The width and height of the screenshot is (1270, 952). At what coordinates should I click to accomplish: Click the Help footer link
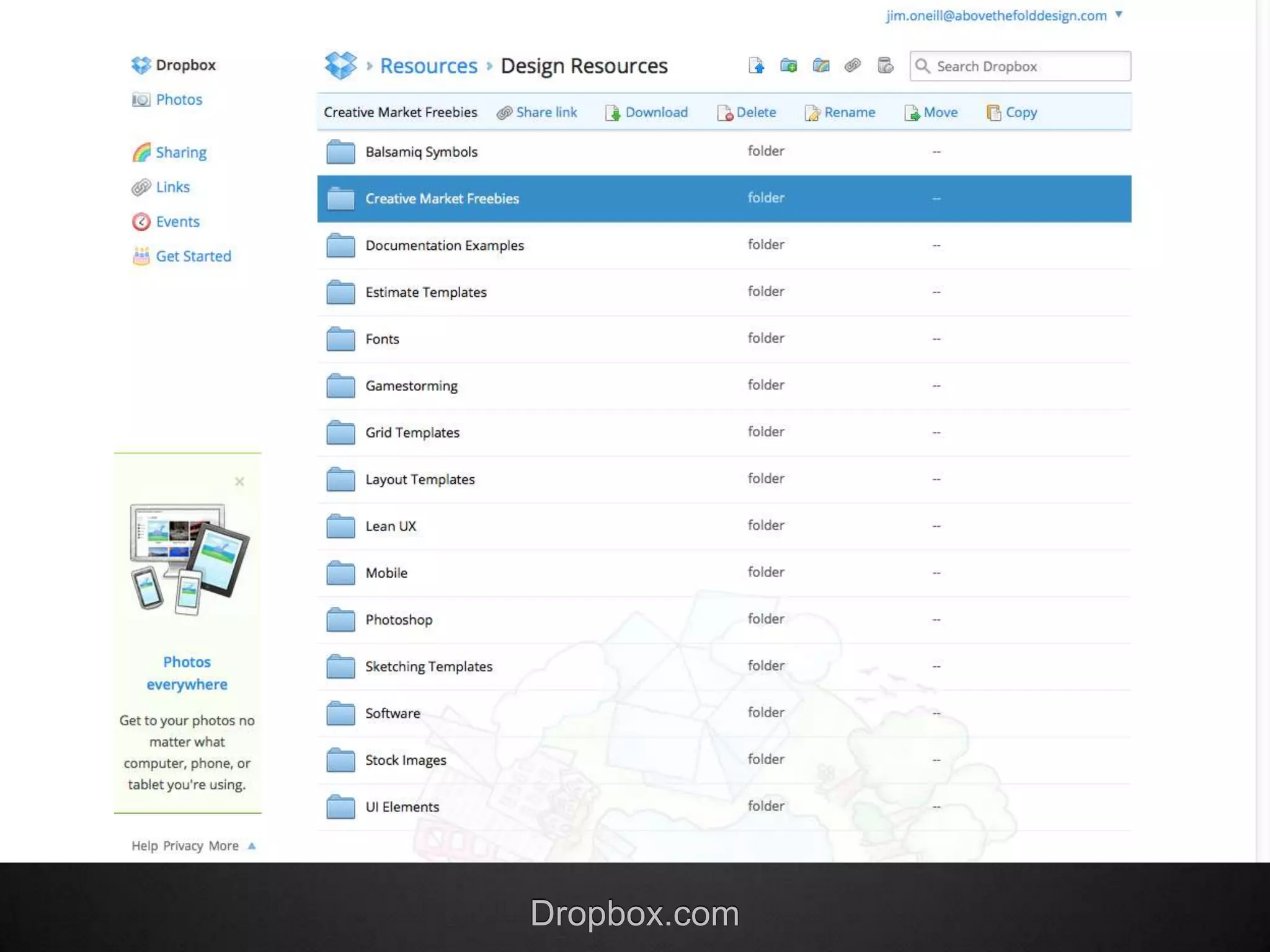coord(144,846)
